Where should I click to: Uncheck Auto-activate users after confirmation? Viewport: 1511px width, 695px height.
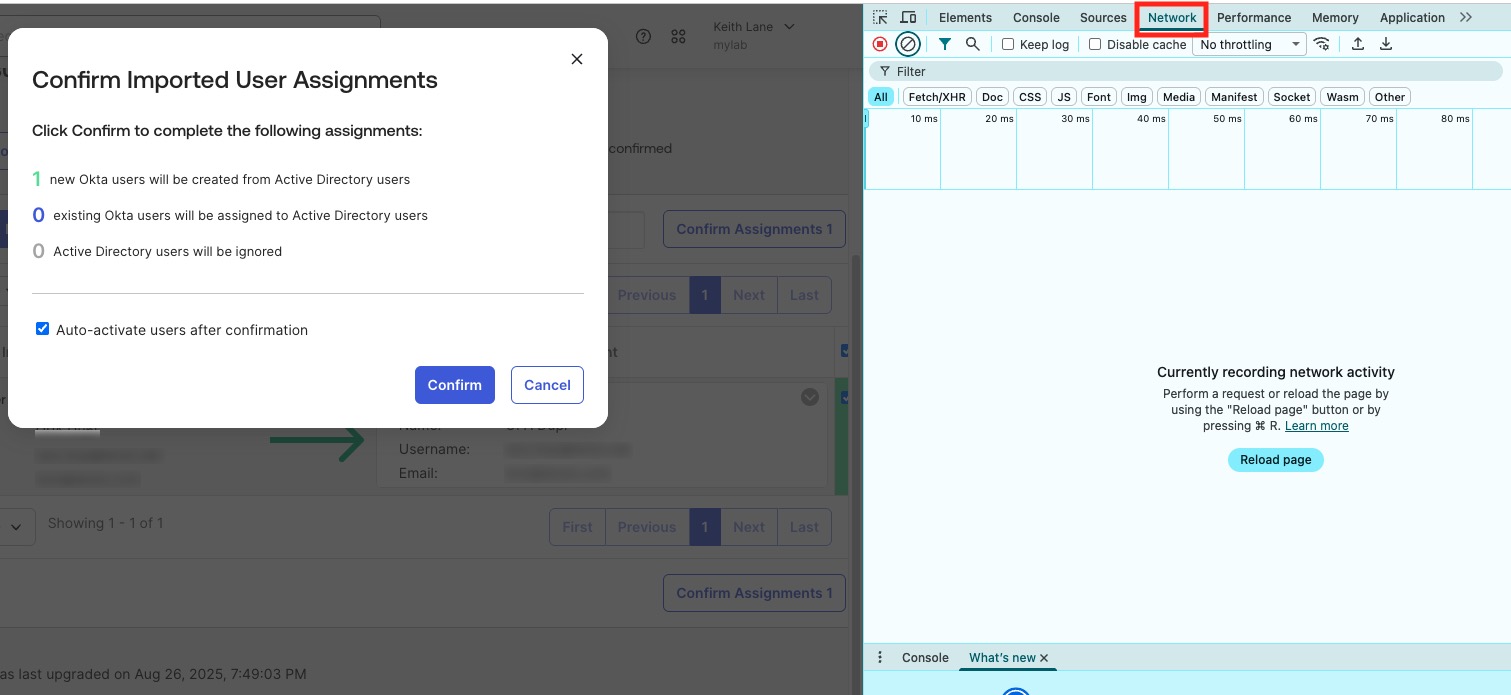(42, 329)
